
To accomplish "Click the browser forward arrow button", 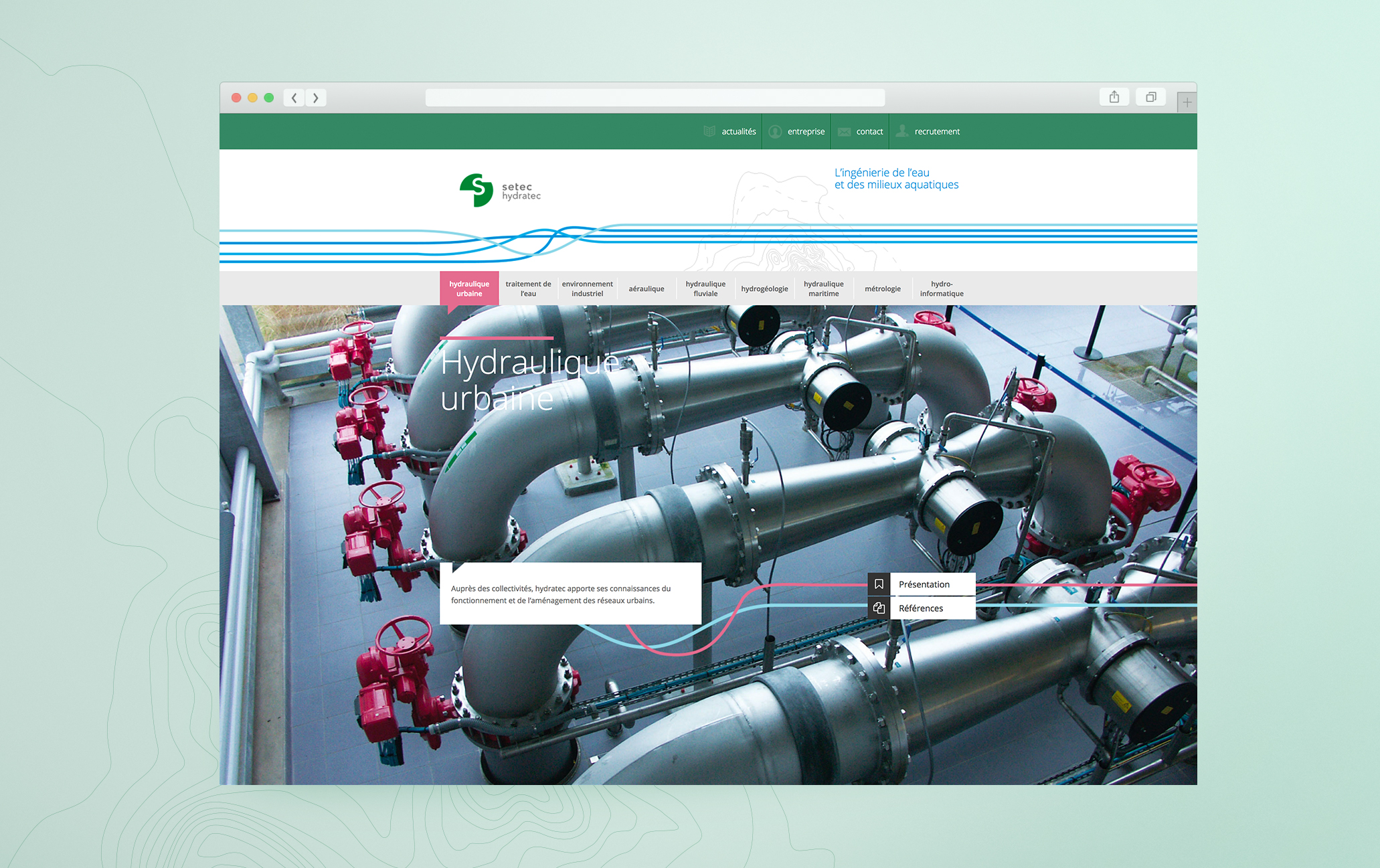I will (316, 98).
